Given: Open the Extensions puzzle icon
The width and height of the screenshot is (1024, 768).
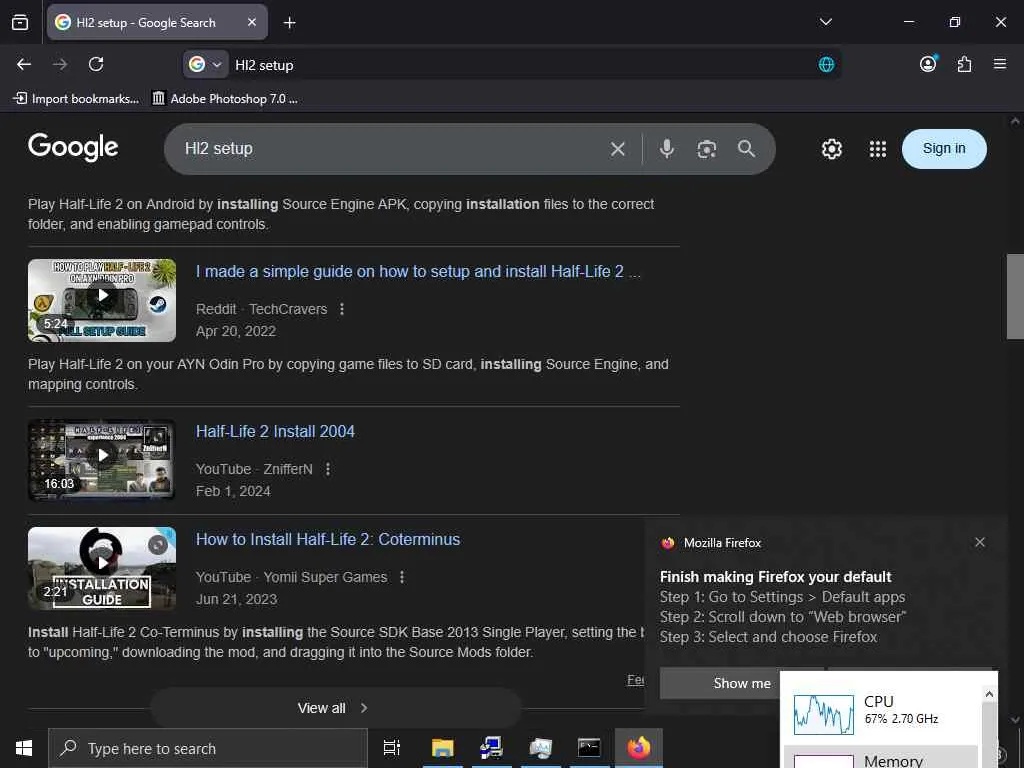Looking at the screenshot, I should [x=964, y=64].
